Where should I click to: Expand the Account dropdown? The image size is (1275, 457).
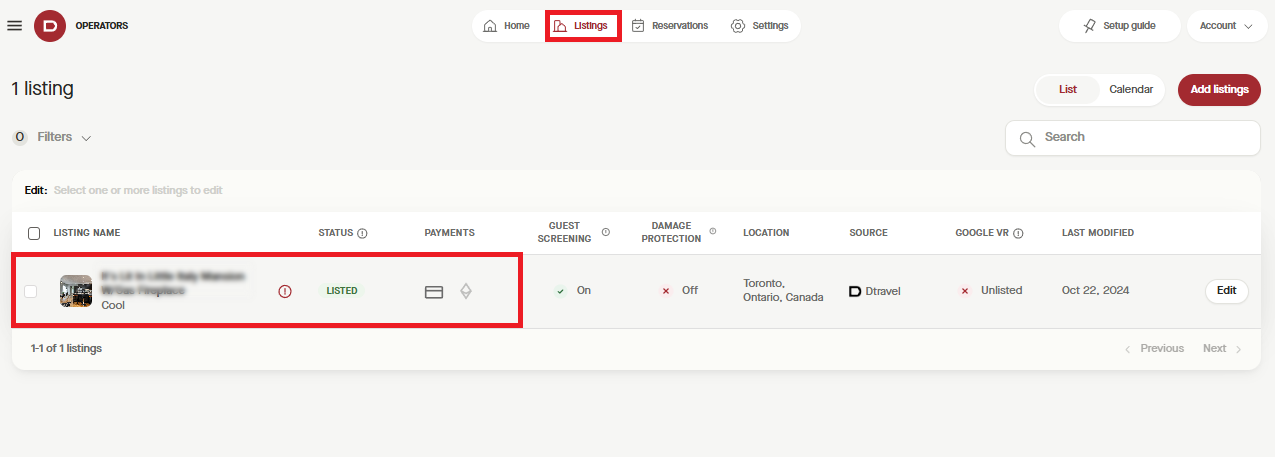[x=1227, y=26]
